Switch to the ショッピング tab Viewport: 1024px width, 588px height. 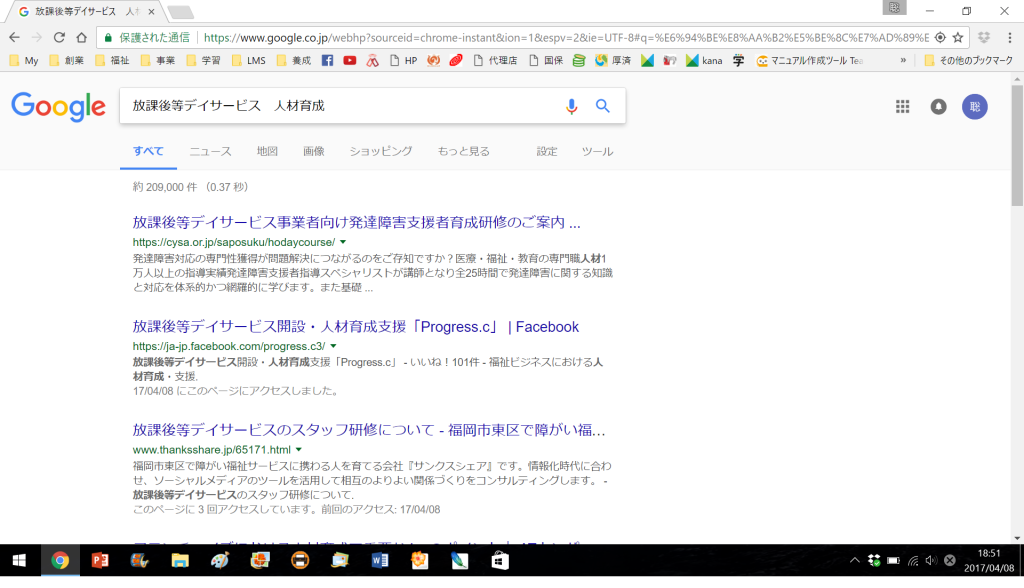click(x=381, y=152)
